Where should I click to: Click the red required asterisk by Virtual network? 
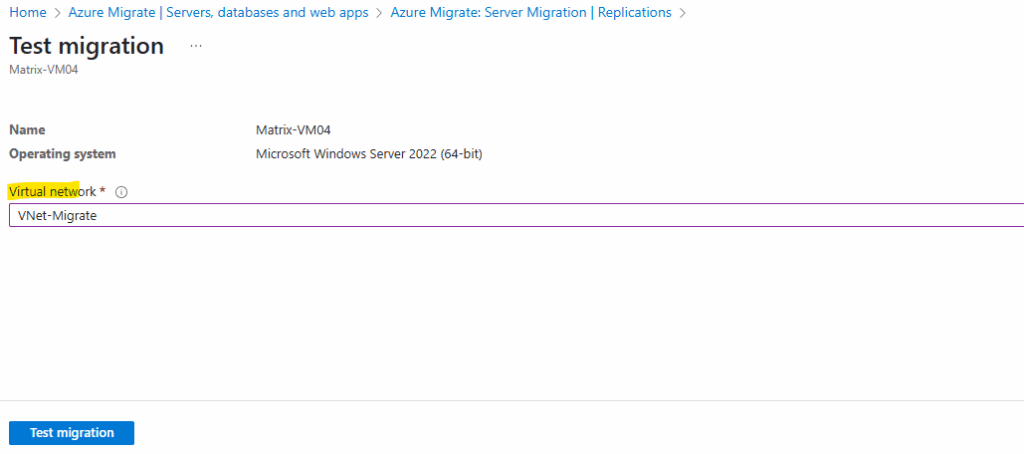click(x=103, y=191)
